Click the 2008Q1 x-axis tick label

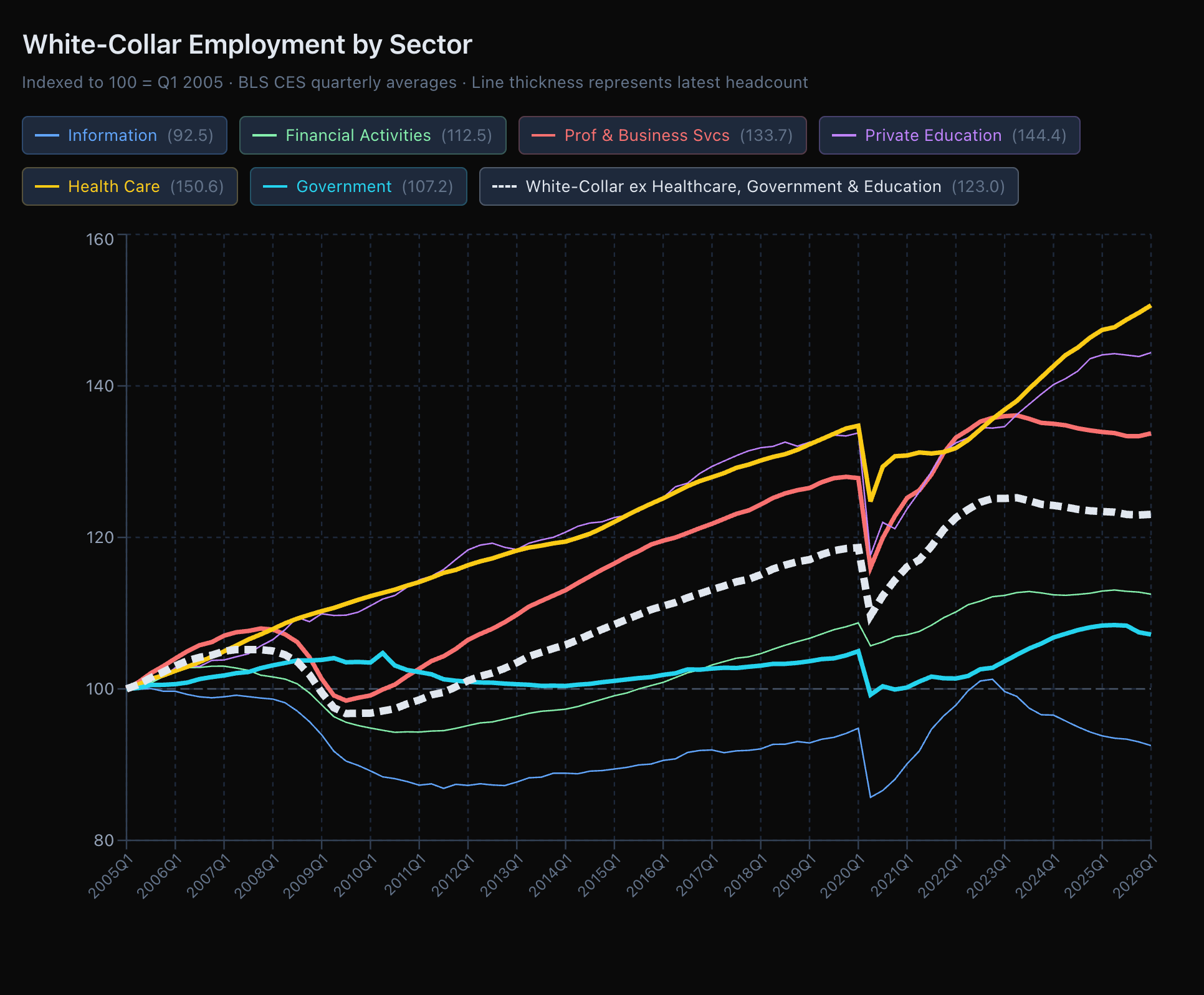point(257,876)
